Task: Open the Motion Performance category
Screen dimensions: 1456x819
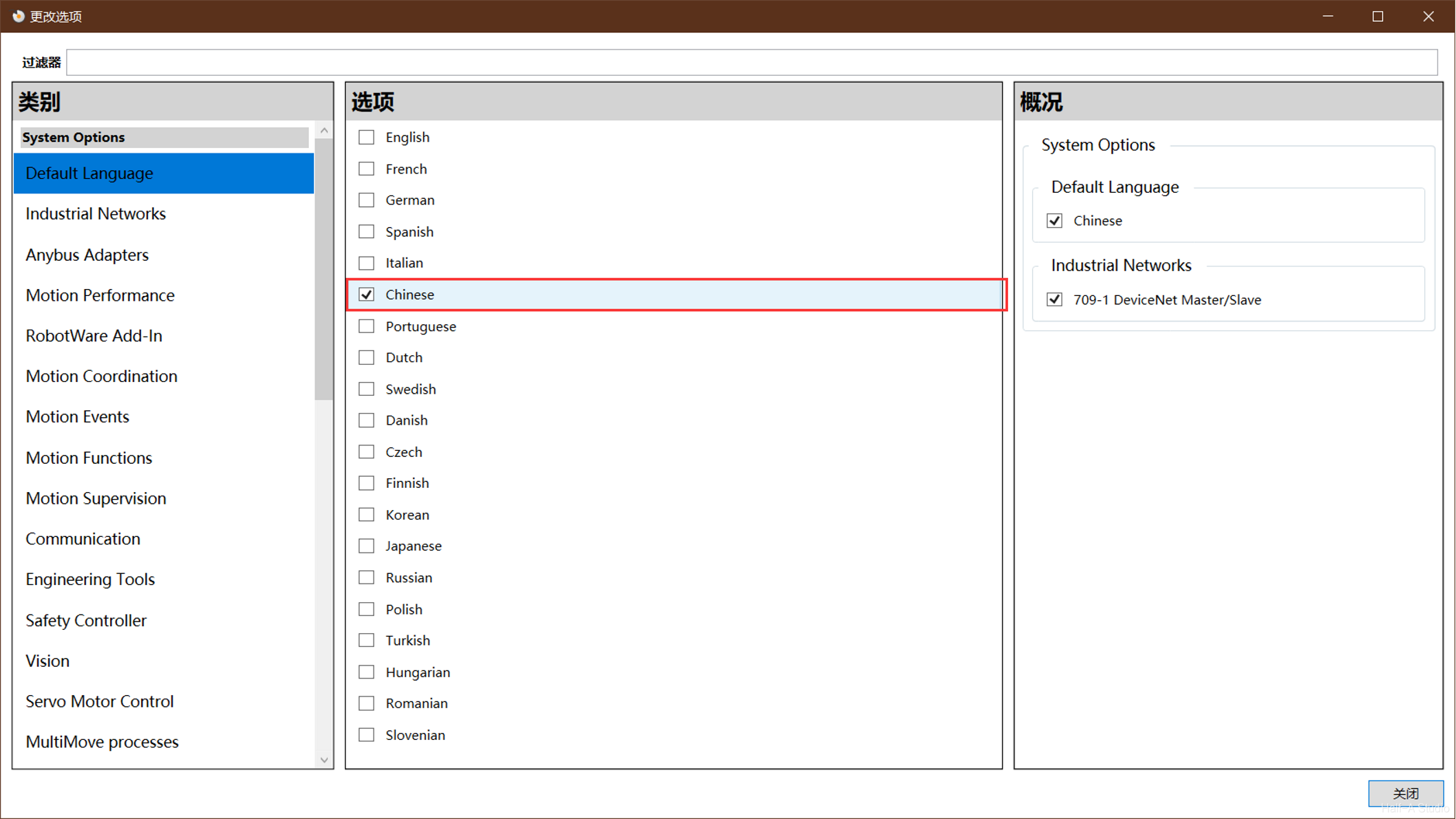Action: pos(100,295)
